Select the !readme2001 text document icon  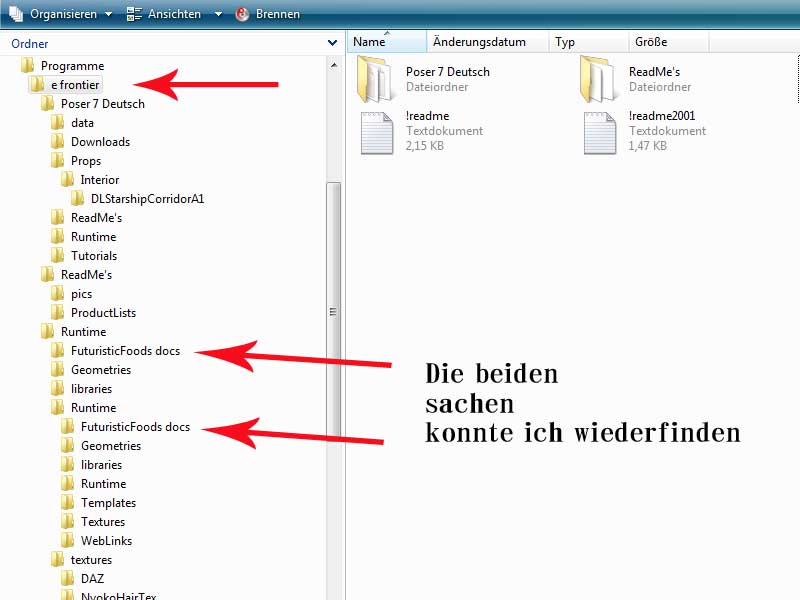click(x=600, y=133)
